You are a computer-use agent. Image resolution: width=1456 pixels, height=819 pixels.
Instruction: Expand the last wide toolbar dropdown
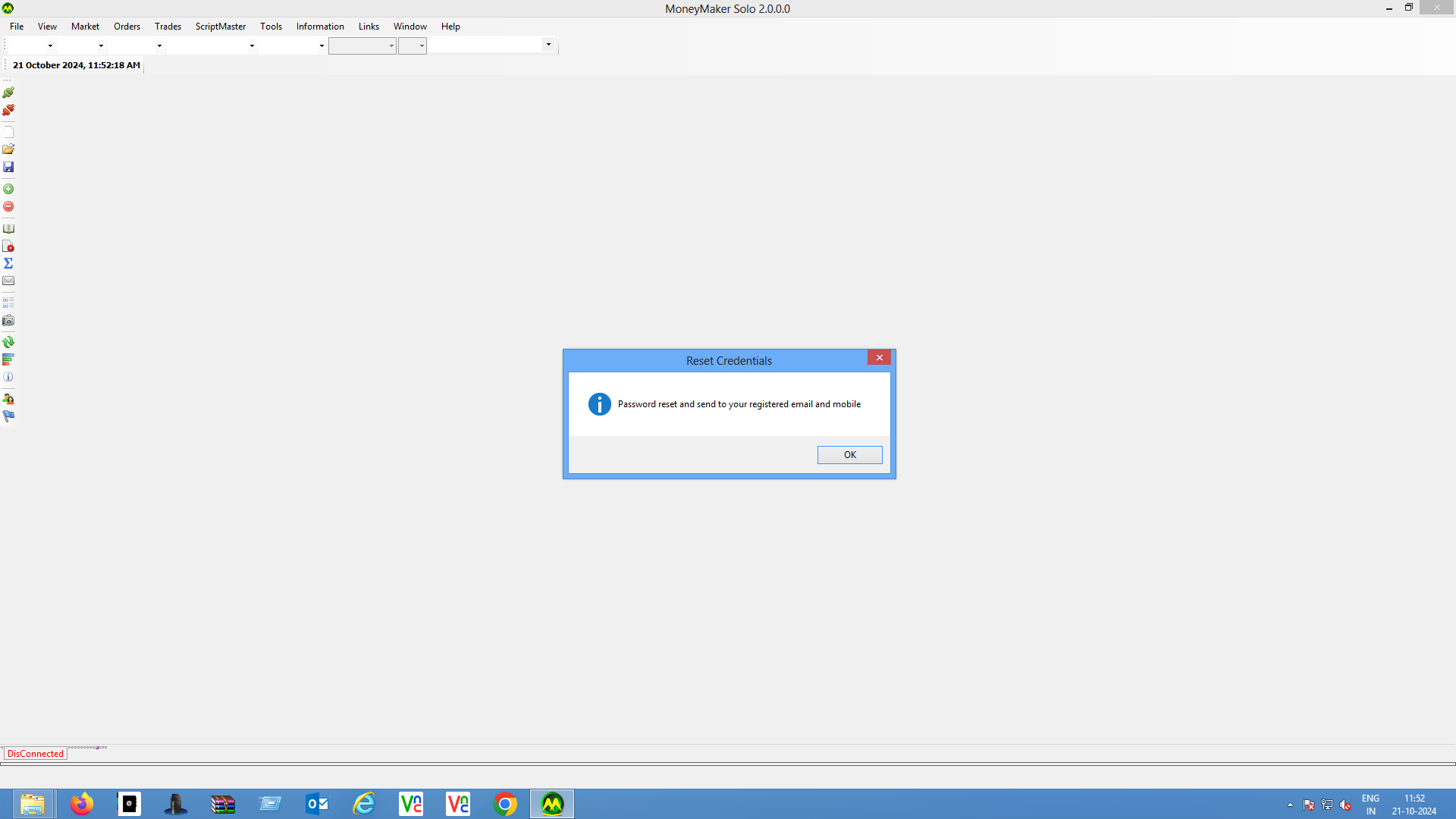(548, 45)
